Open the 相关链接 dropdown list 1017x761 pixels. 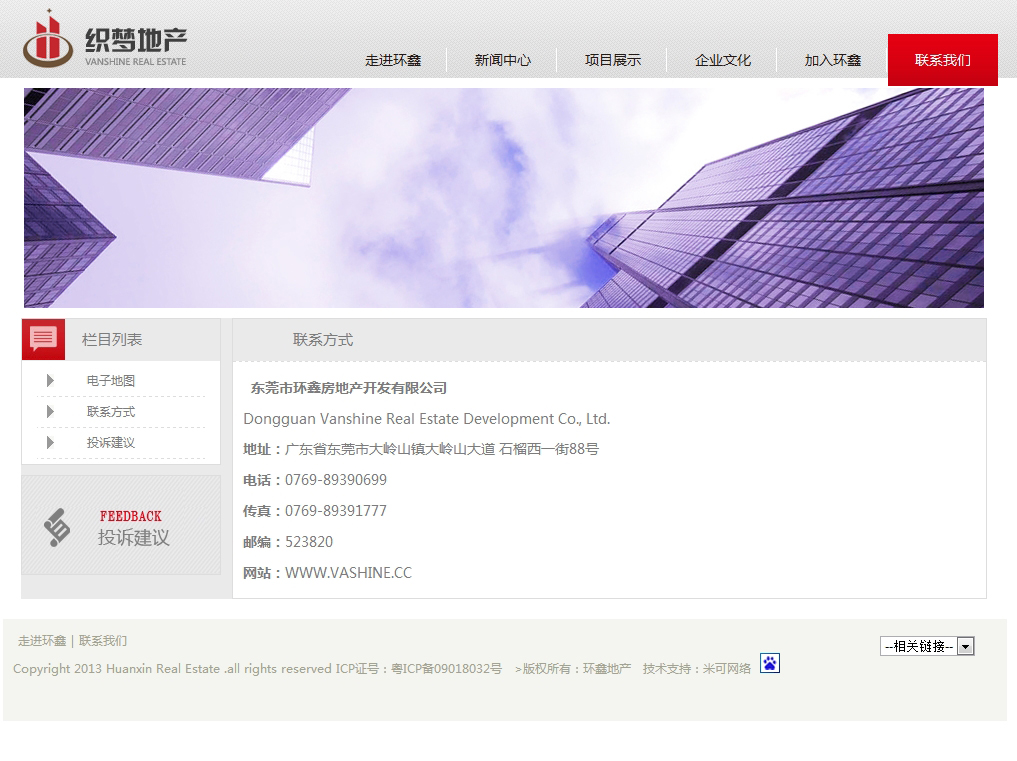pyautogui.click(x=927, y=646)
